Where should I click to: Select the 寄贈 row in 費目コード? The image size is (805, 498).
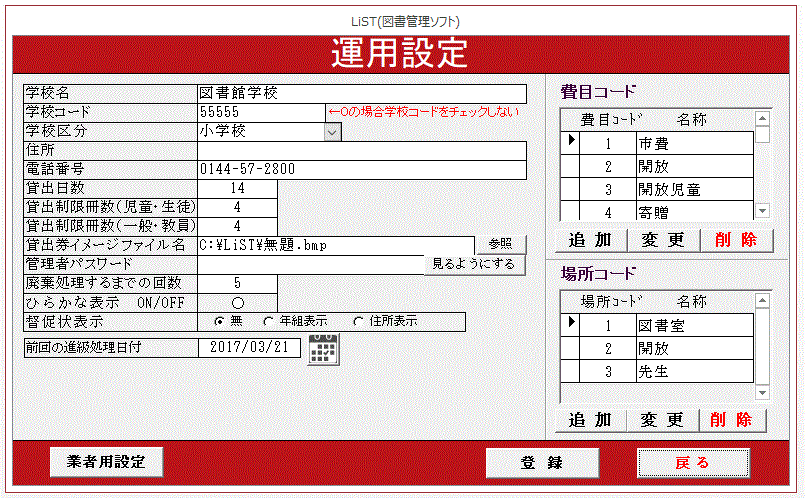pyautogui.click(x=657, y=211)
